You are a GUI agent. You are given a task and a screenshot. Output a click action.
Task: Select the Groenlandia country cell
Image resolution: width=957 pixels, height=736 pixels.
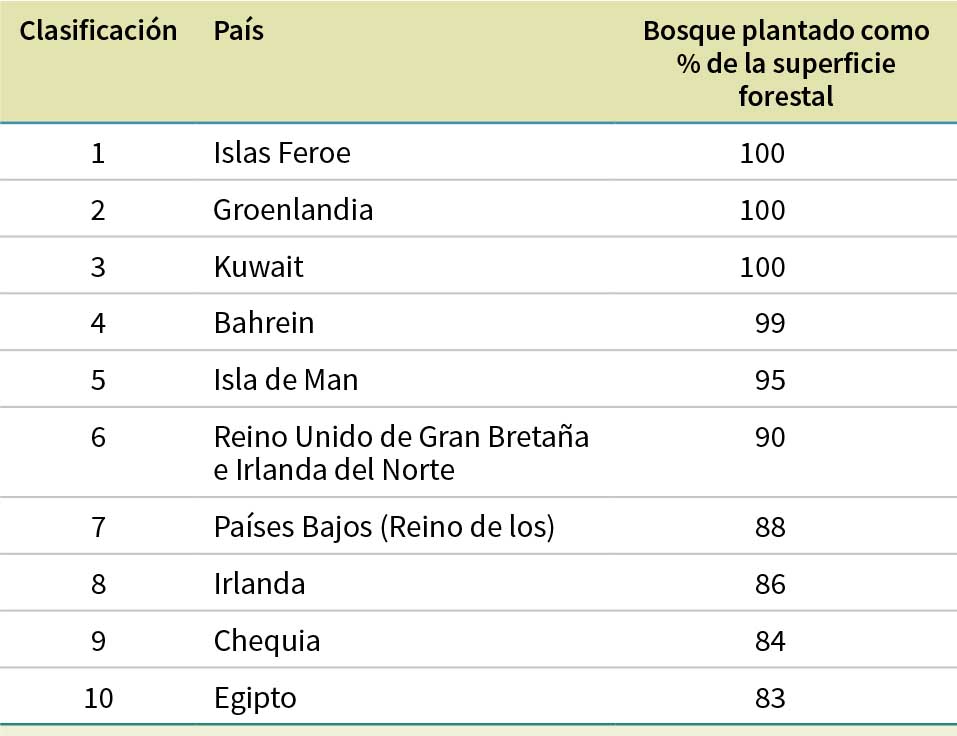(x=293, y=210)
